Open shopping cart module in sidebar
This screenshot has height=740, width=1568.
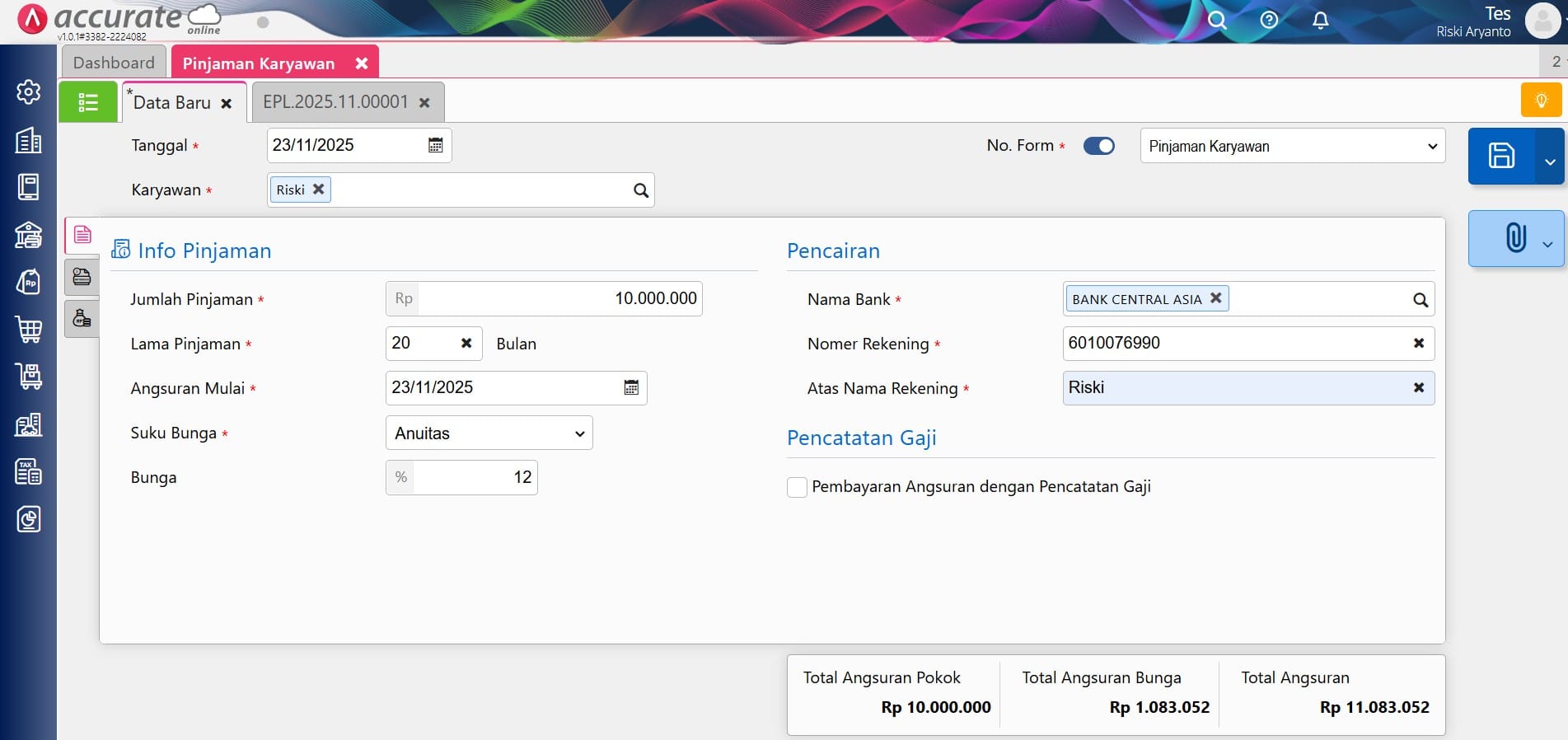[29, 330]
